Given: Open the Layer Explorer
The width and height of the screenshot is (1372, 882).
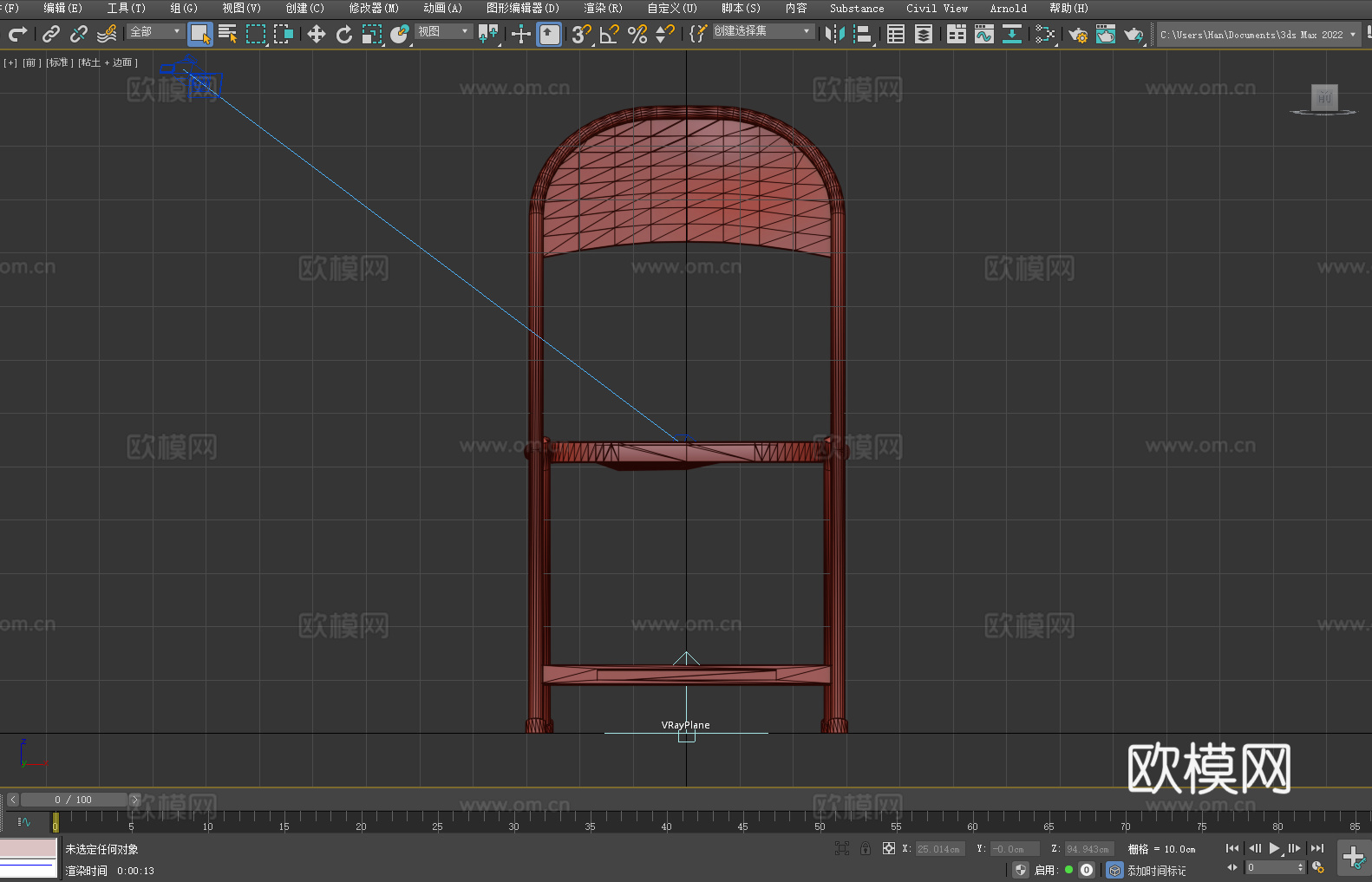Looking at the screenshot, I should (924, 34).
